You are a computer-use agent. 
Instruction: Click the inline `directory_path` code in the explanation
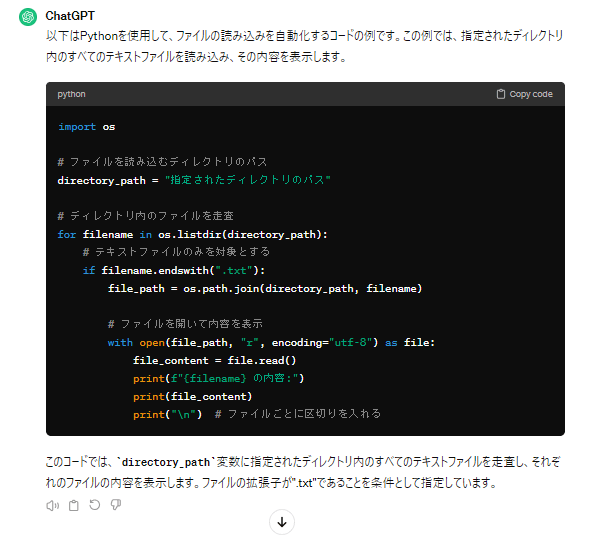165,462
